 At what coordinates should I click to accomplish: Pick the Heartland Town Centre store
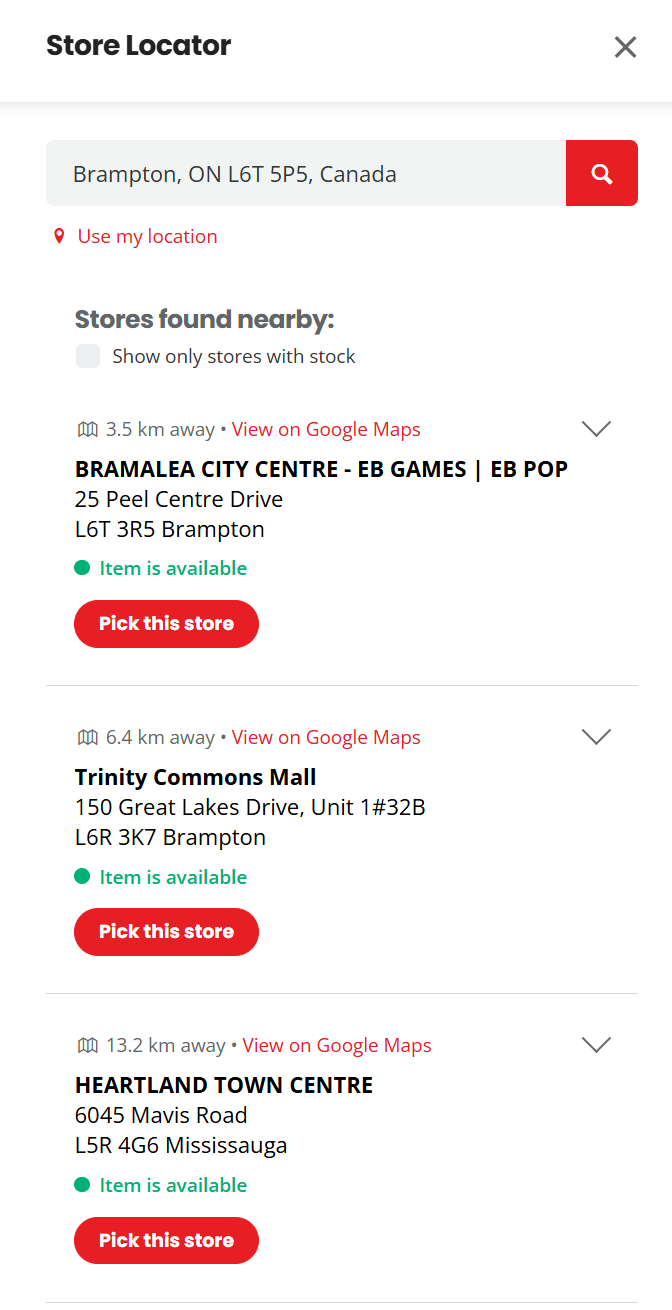click(x=166, y=1240)
